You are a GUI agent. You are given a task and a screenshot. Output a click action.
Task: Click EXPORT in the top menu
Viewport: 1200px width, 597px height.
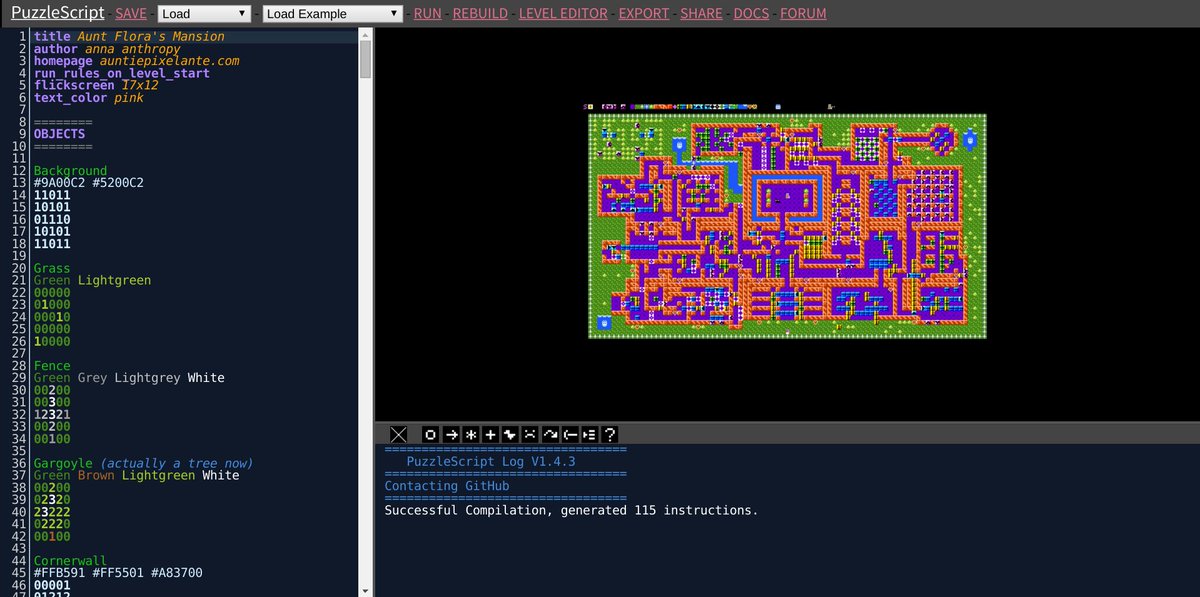pyautogui.click(x=644, y=14)
